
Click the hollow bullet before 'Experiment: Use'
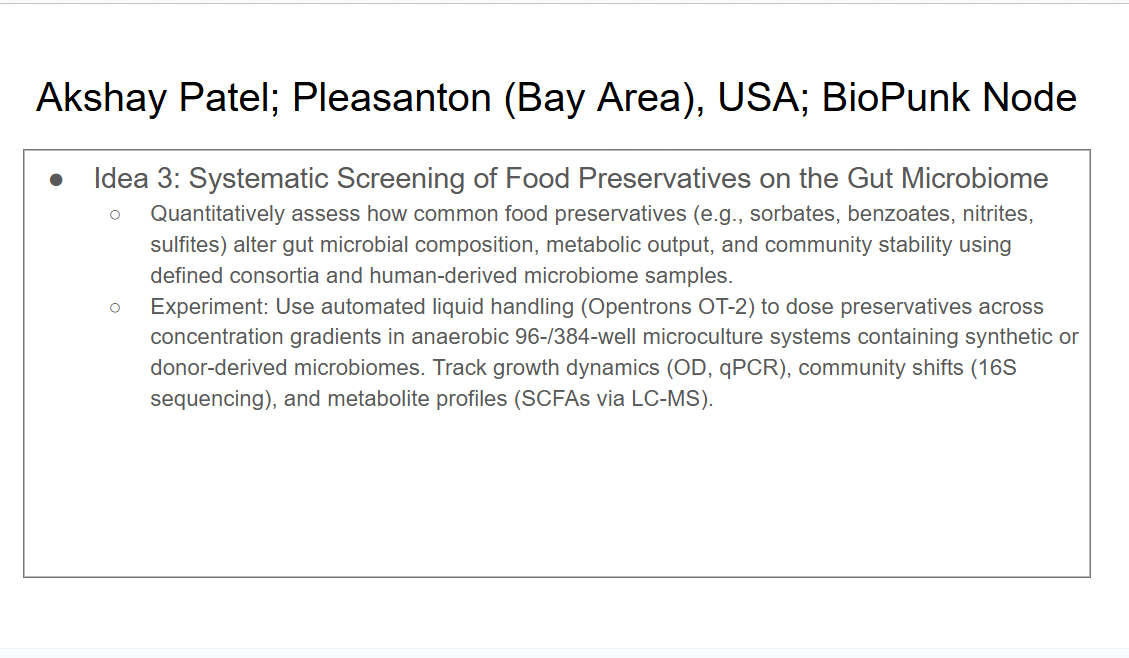pyautogui.click(x=115, y=307)
